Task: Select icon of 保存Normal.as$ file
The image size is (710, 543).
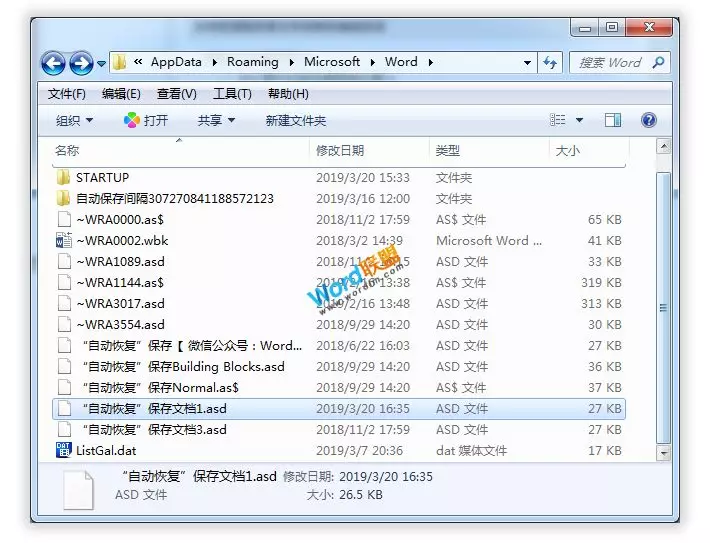Action: (64, 388)
